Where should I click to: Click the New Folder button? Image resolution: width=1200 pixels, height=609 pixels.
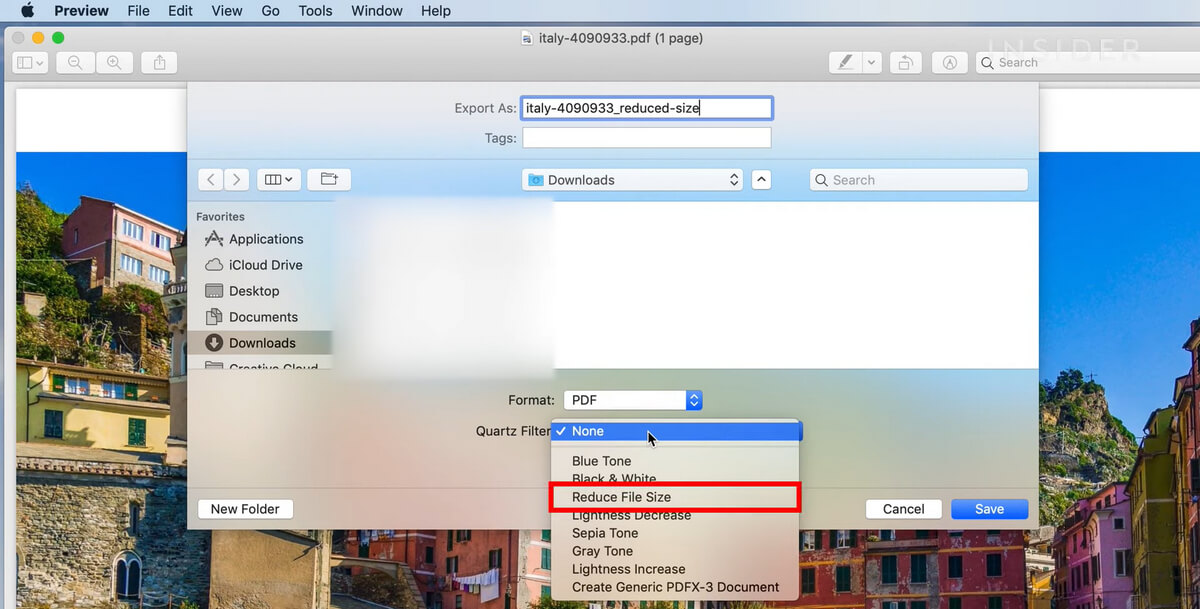245,509
